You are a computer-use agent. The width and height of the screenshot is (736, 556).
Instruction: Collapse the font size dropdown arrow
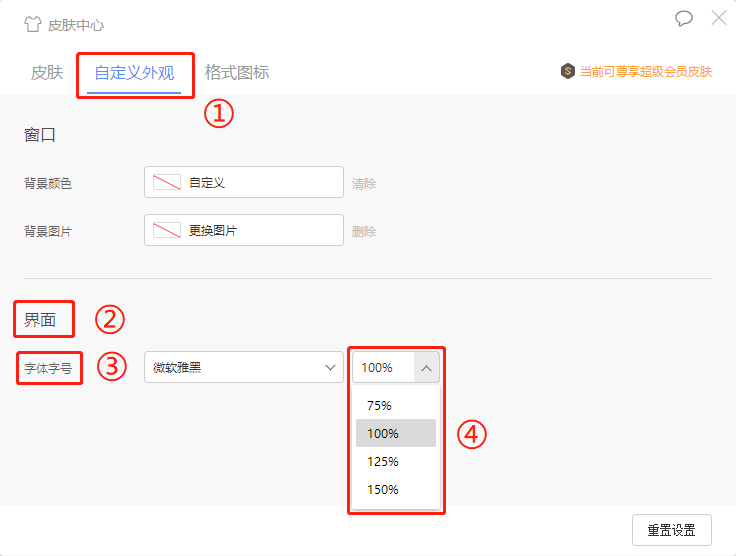pyautogui.click(x=426, y=367)
